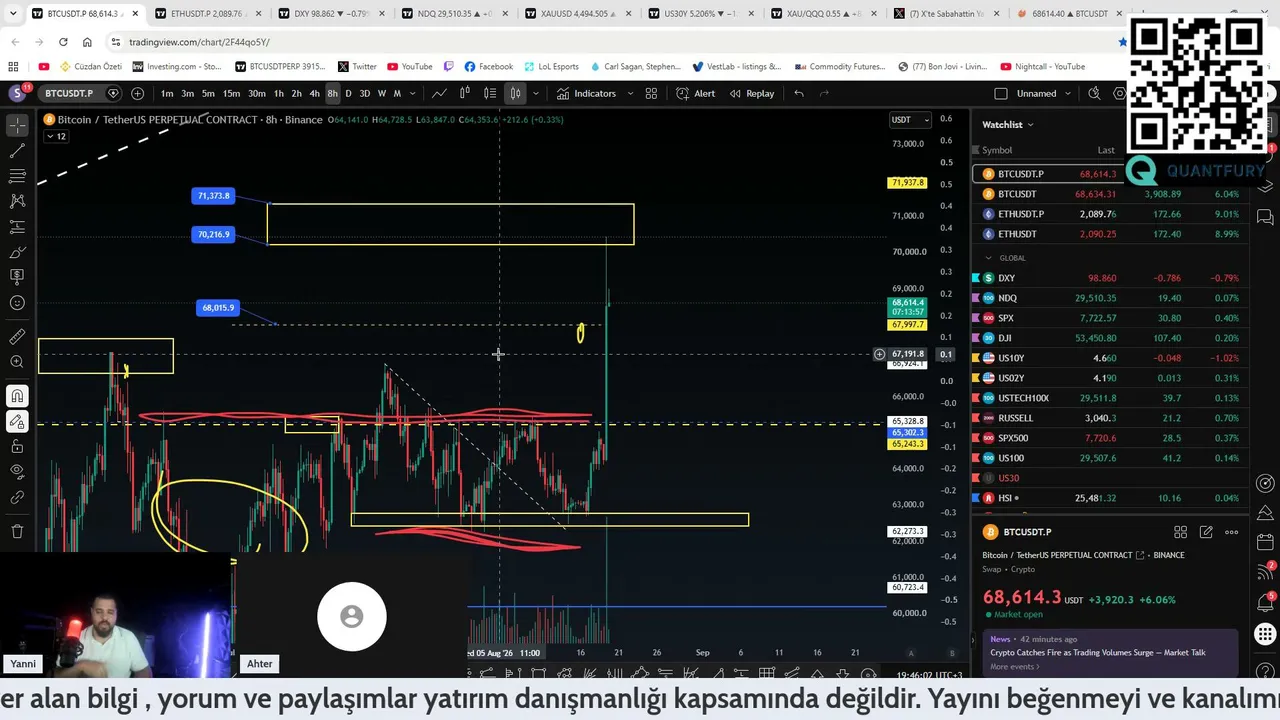This screenshot has width=1280, height=720.
Task: Expand the timeframe list dropdown arrow
Action: [x=413, y=93]
